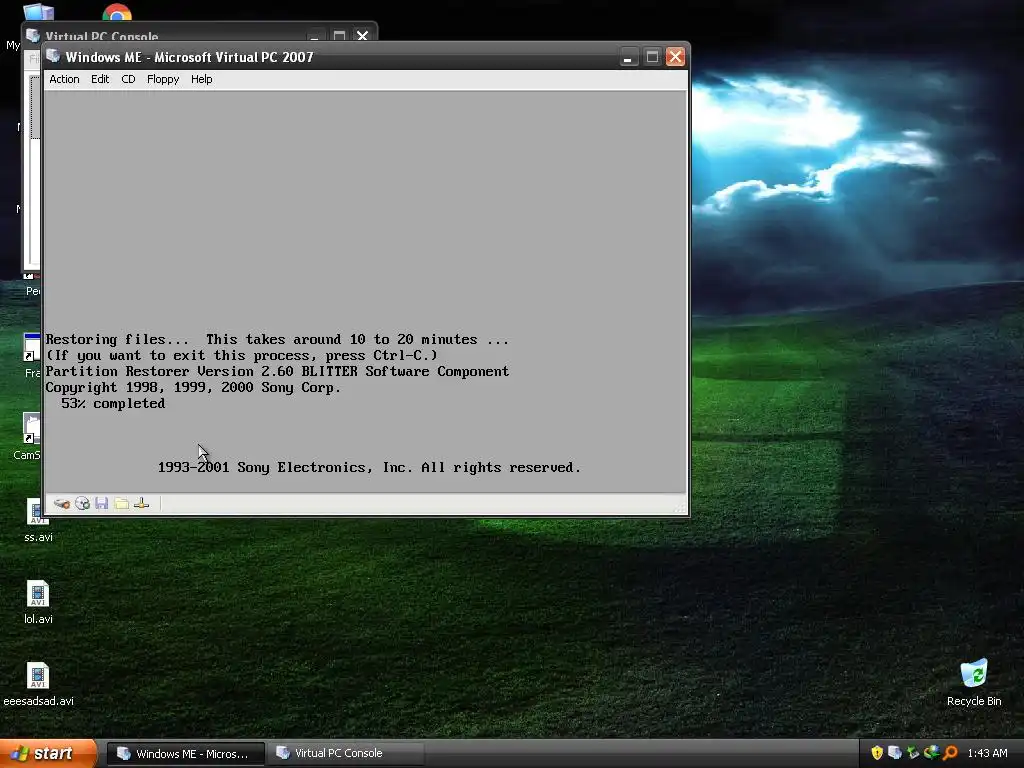Image resolution: width=1024 pixels, height=768 pixels.
Task: Click the Virtual PC Console title bar icon
Action: pos(33,35)
